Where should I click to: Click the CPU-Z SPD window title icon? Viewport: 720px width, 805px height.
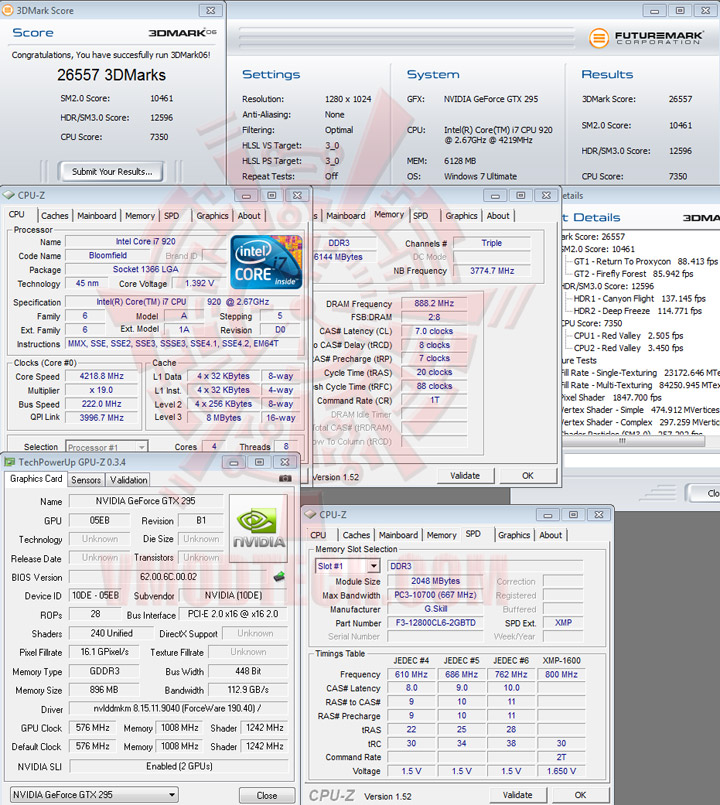[310, 514]
